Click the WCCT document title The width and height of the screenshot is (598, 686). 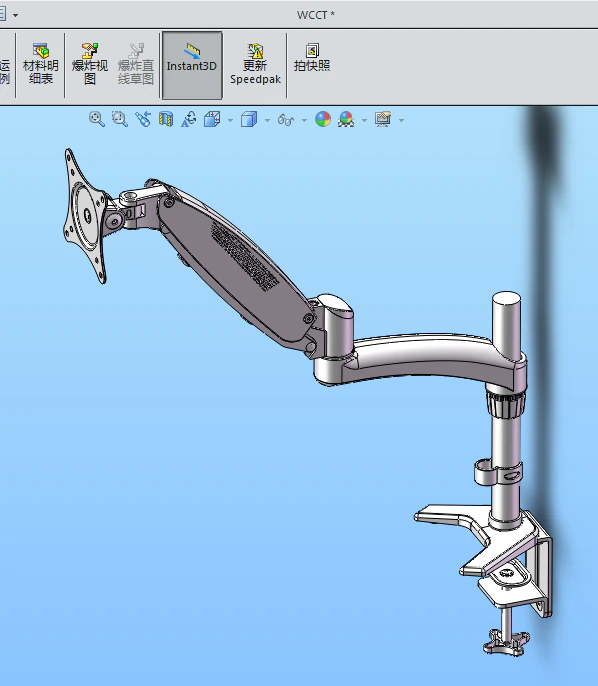pos(315,15)
